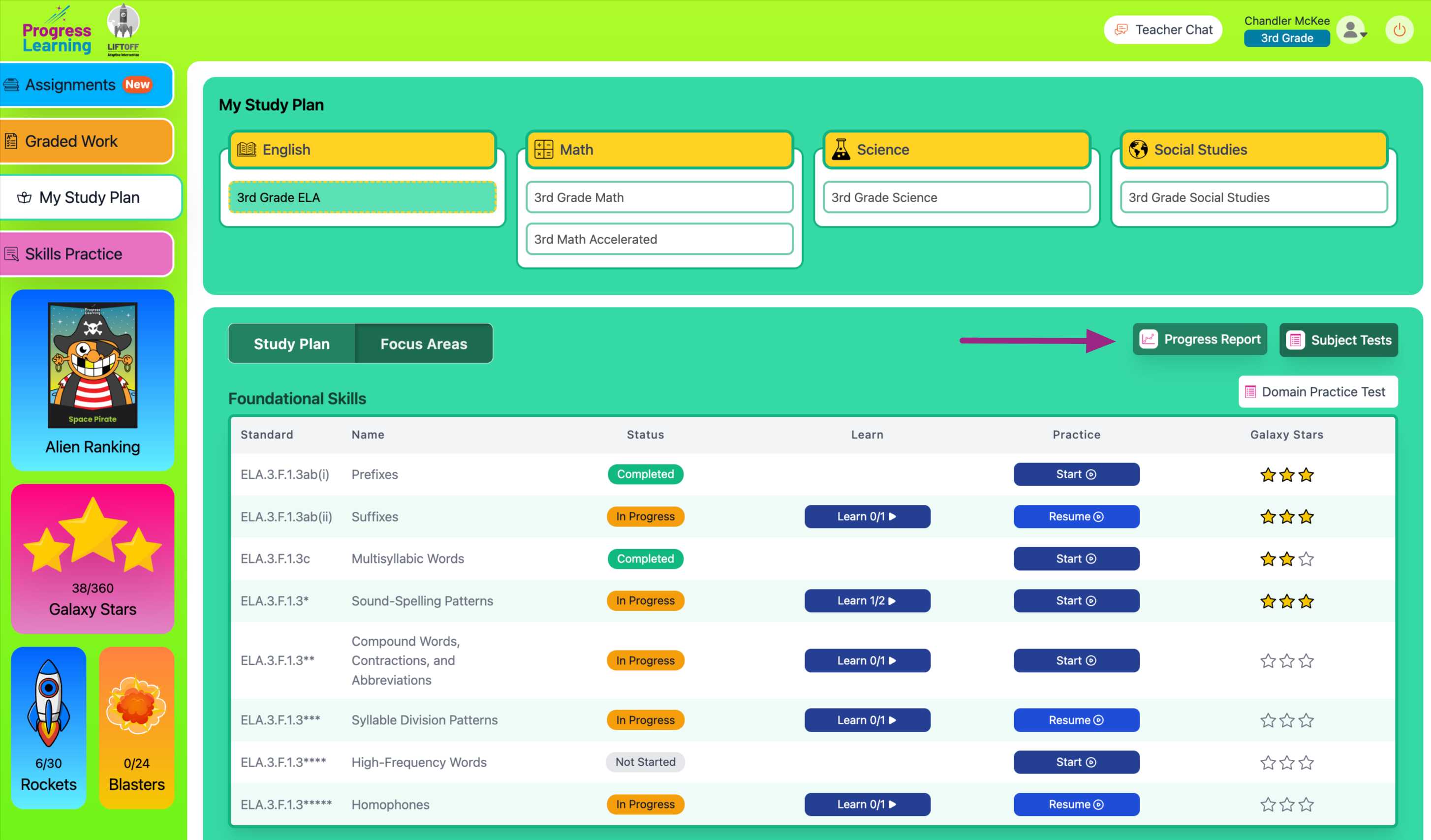Open Teacher Chat

click(1162, 30)
